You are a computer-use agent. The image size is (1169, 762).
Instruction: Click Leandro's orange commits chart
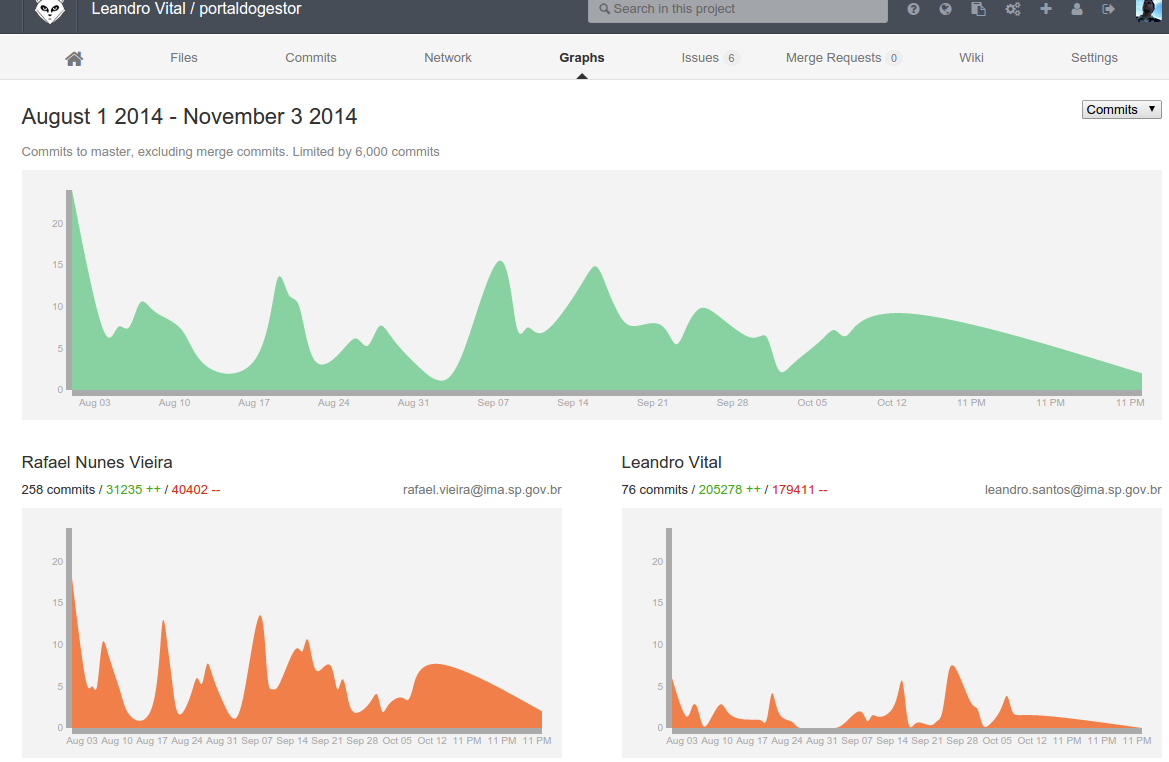pos(892,632)
